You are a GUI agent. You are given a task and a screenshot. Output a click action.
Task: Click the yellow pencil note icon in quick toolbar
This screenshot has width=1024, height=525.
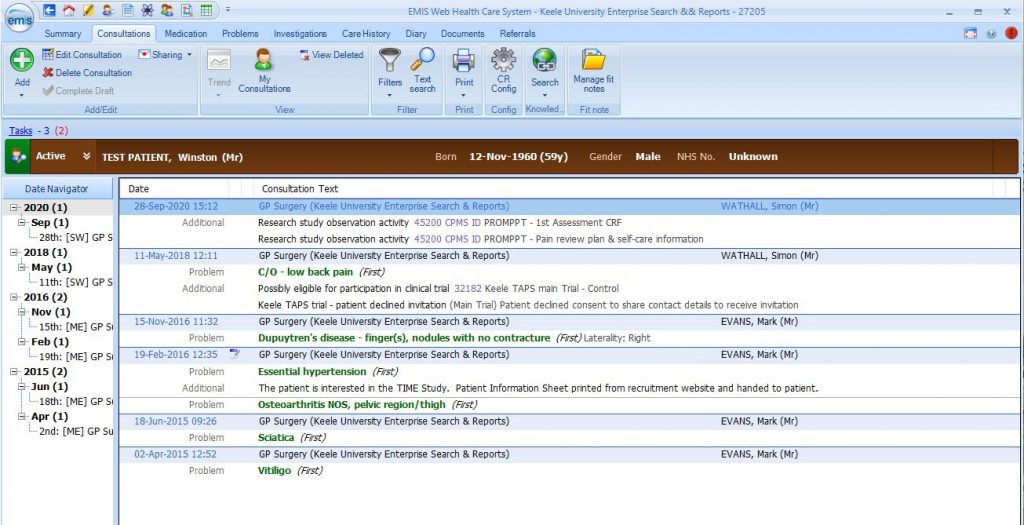89,10
